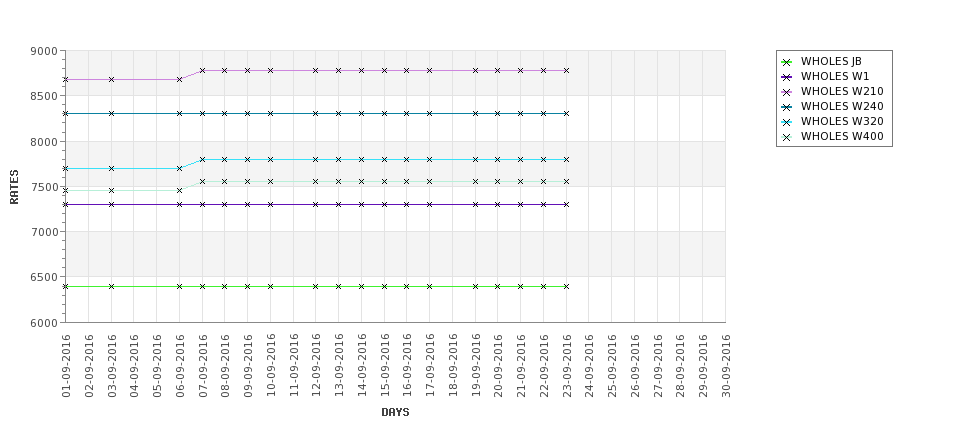The height and width of the screenshot is (429, 975).
Task: Click the 8000 y-axis tick label
Action: (44, 142)
